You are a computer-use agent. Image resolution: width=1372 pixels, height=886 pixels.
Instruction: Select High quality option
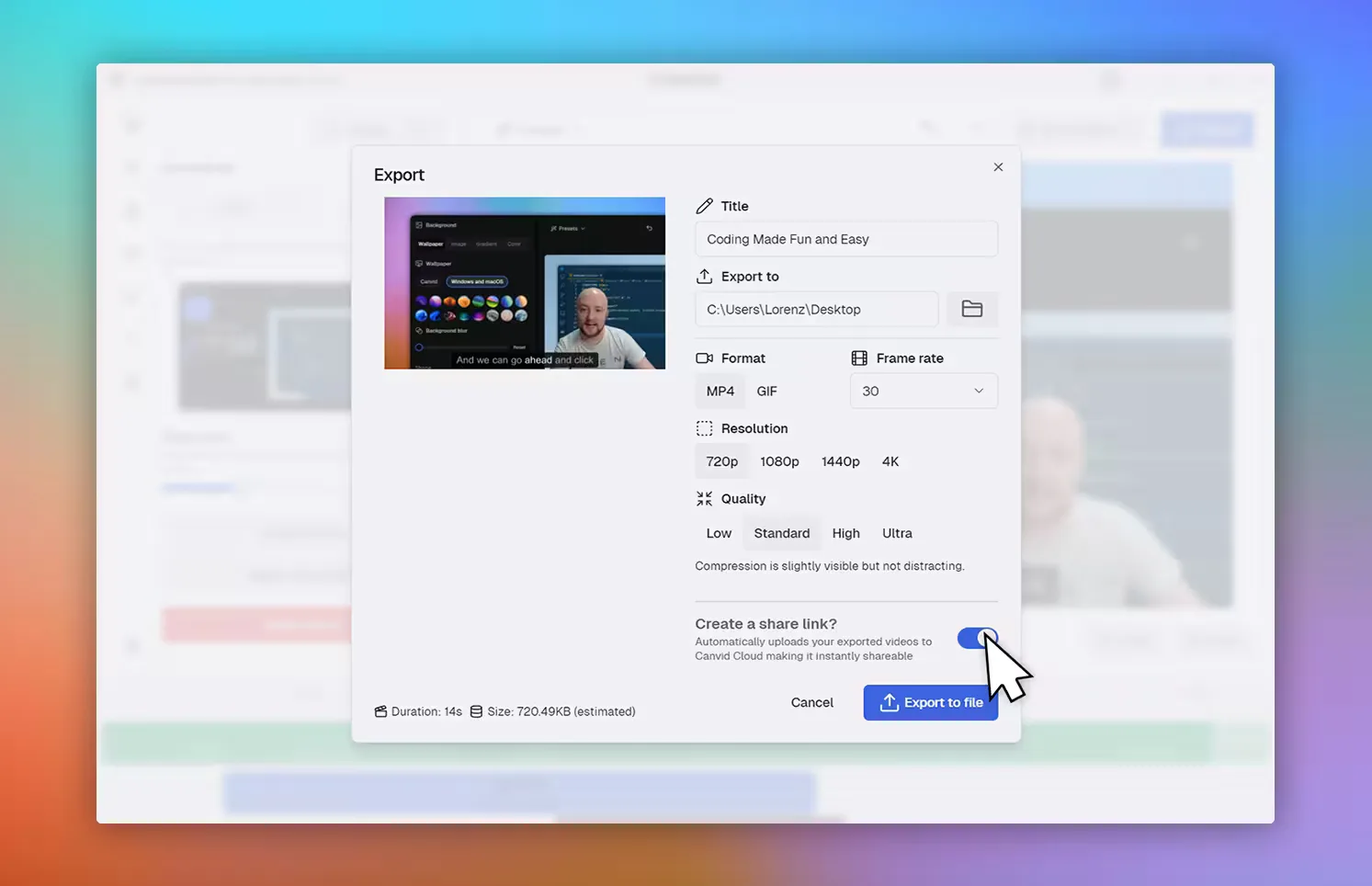845,533
